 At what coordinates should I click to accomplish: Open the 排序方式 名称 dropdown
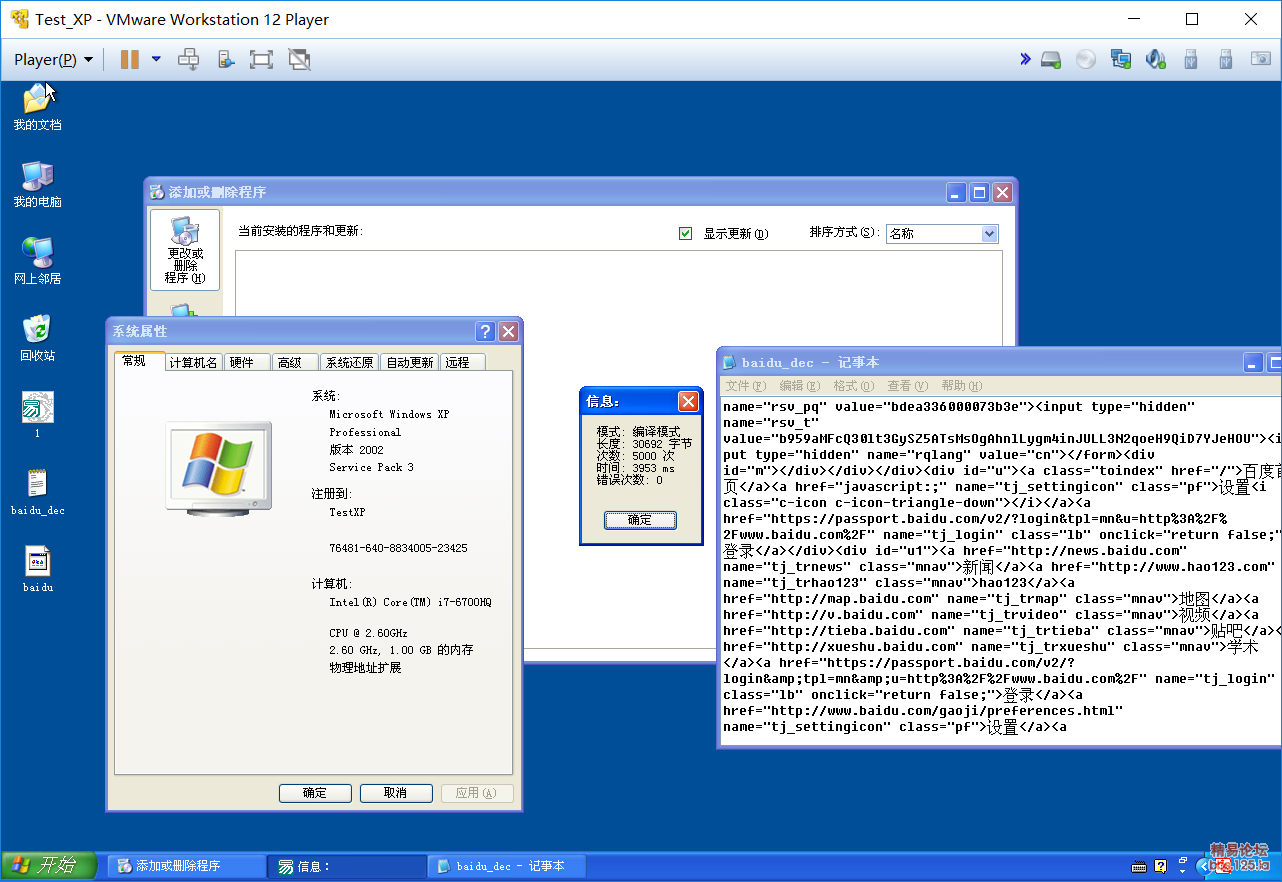[x=942, y=233]
